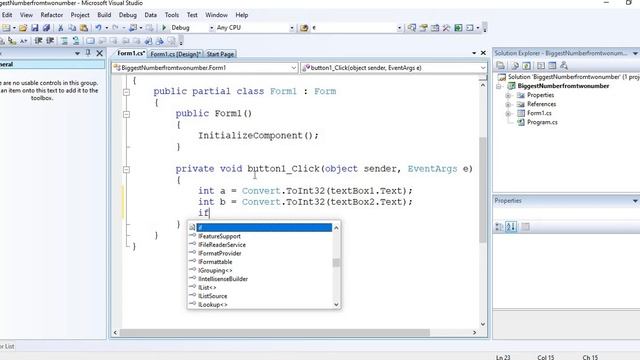
Task: Expand Form1.cs node in Solution Explorer
Action: (508, 113)
